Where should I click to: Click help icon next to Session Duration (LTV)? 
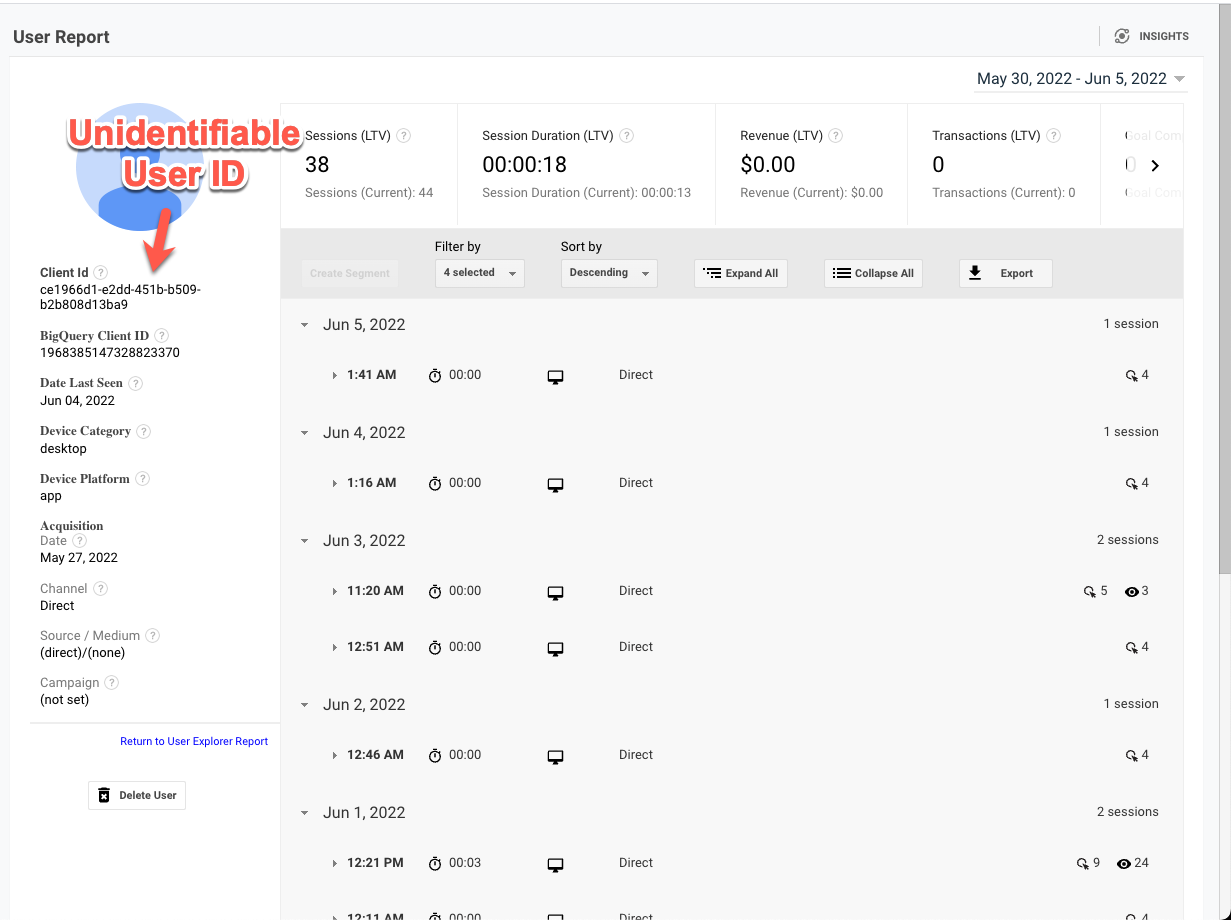(626, 136)
